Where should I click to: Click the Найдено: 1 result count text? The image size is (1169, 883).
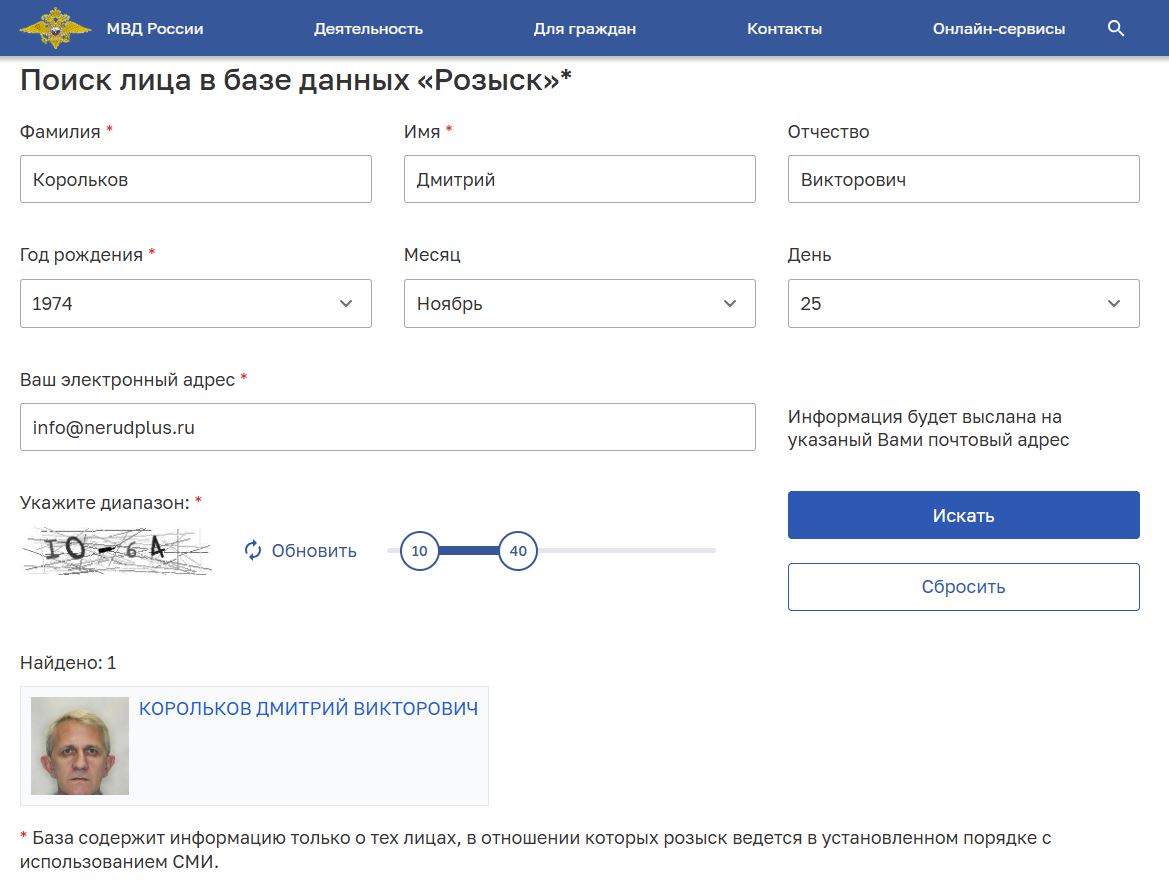coord(68,662)
